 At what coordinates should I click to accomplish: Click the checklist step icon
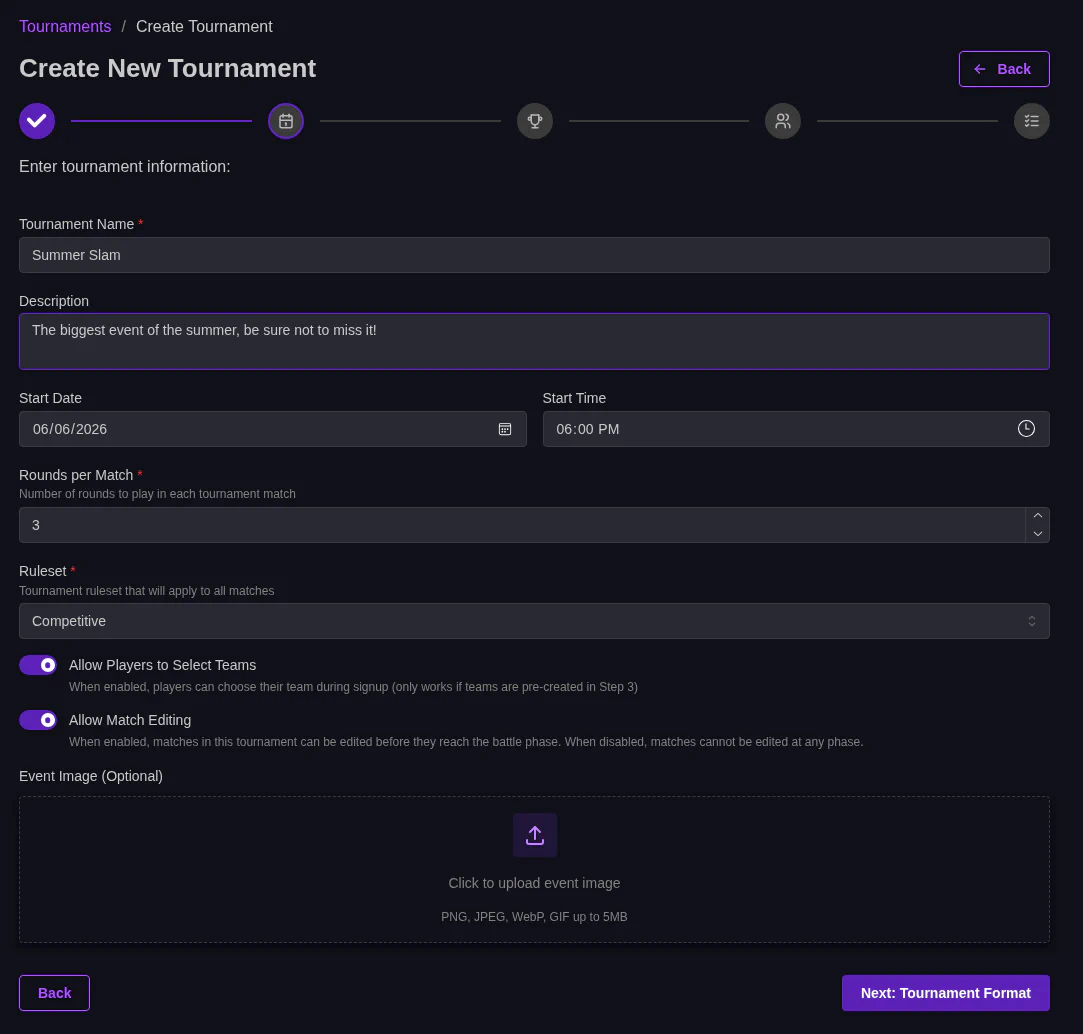pos(1031,121)
